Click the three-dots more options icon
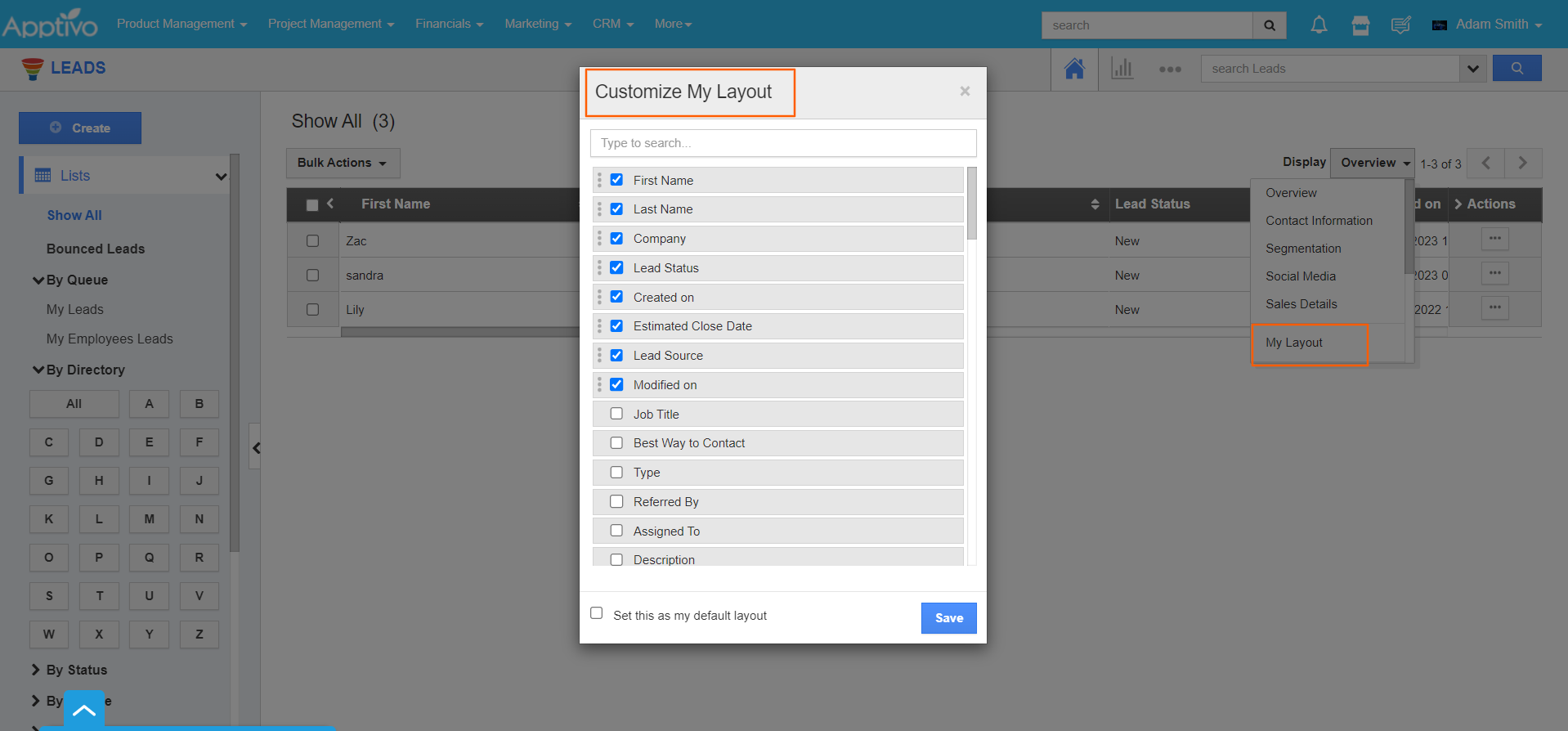1568x731 pixels. pyautogui.click(x=1170, y=70)
